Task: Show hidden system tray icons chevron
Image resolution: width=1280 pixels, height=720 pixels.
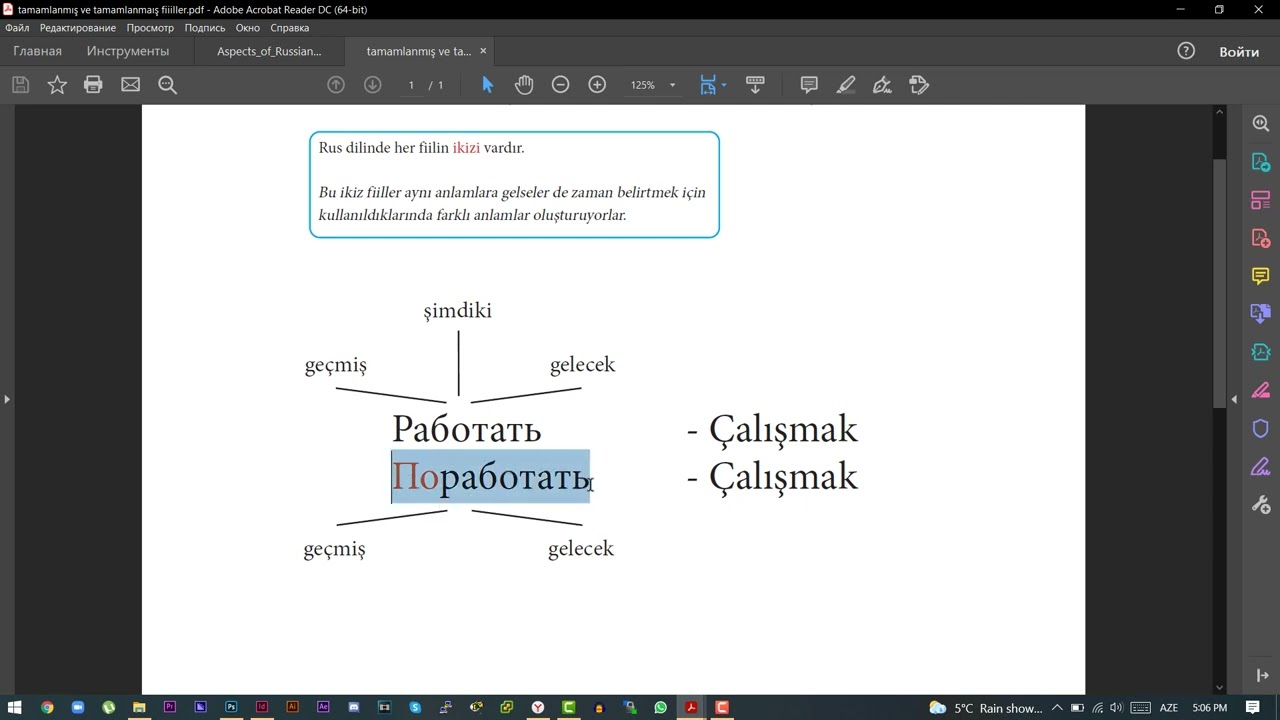Action: point(1057,708)
